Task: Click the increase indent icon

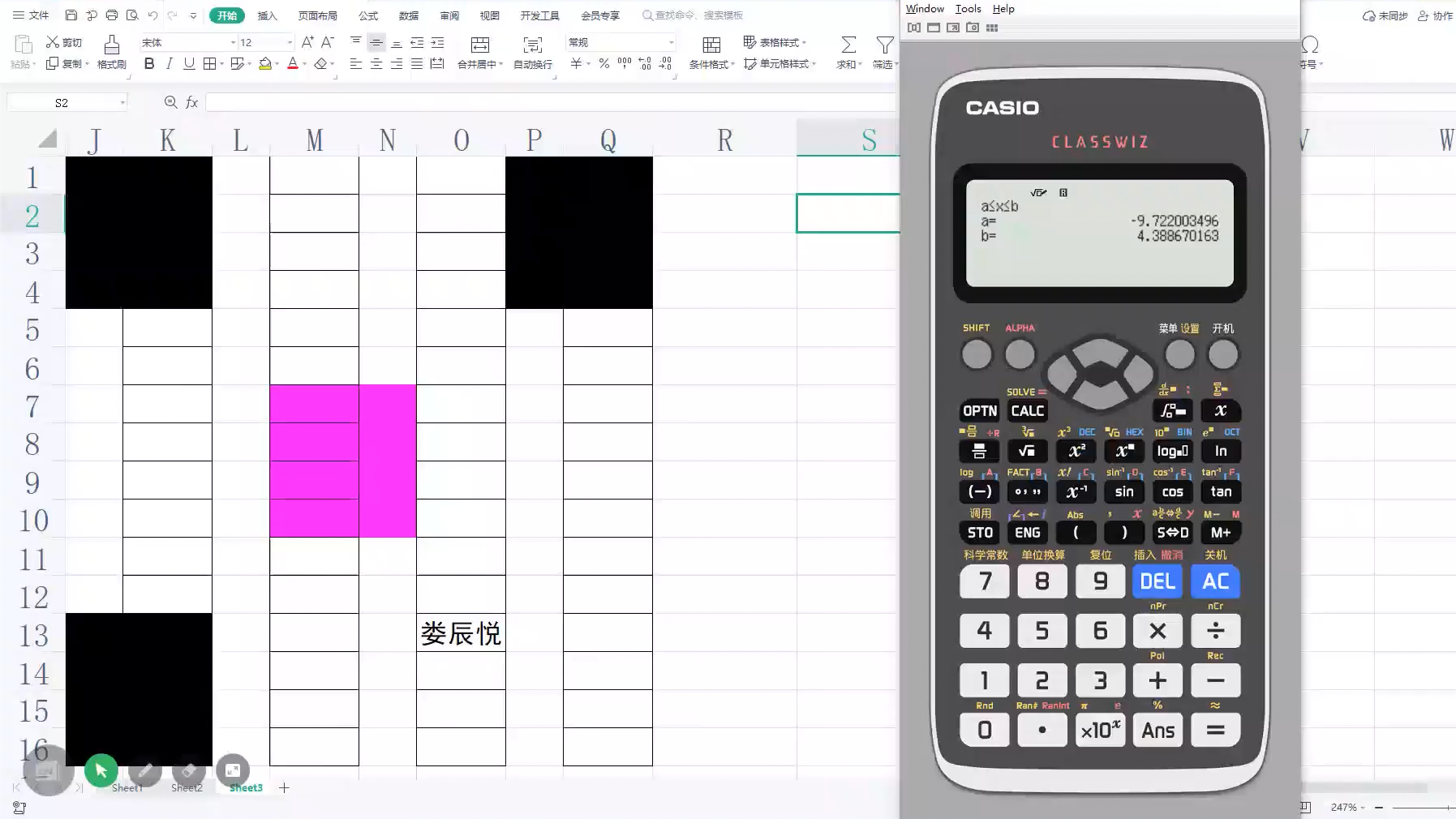Action: pos(437,41)
